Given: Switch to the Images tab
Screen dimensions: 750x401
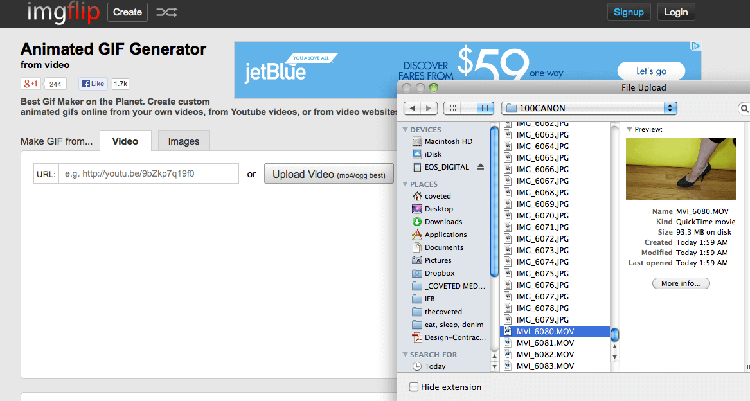Looking at the screenshot, I should pyautogui.click(x=182, y=142).
